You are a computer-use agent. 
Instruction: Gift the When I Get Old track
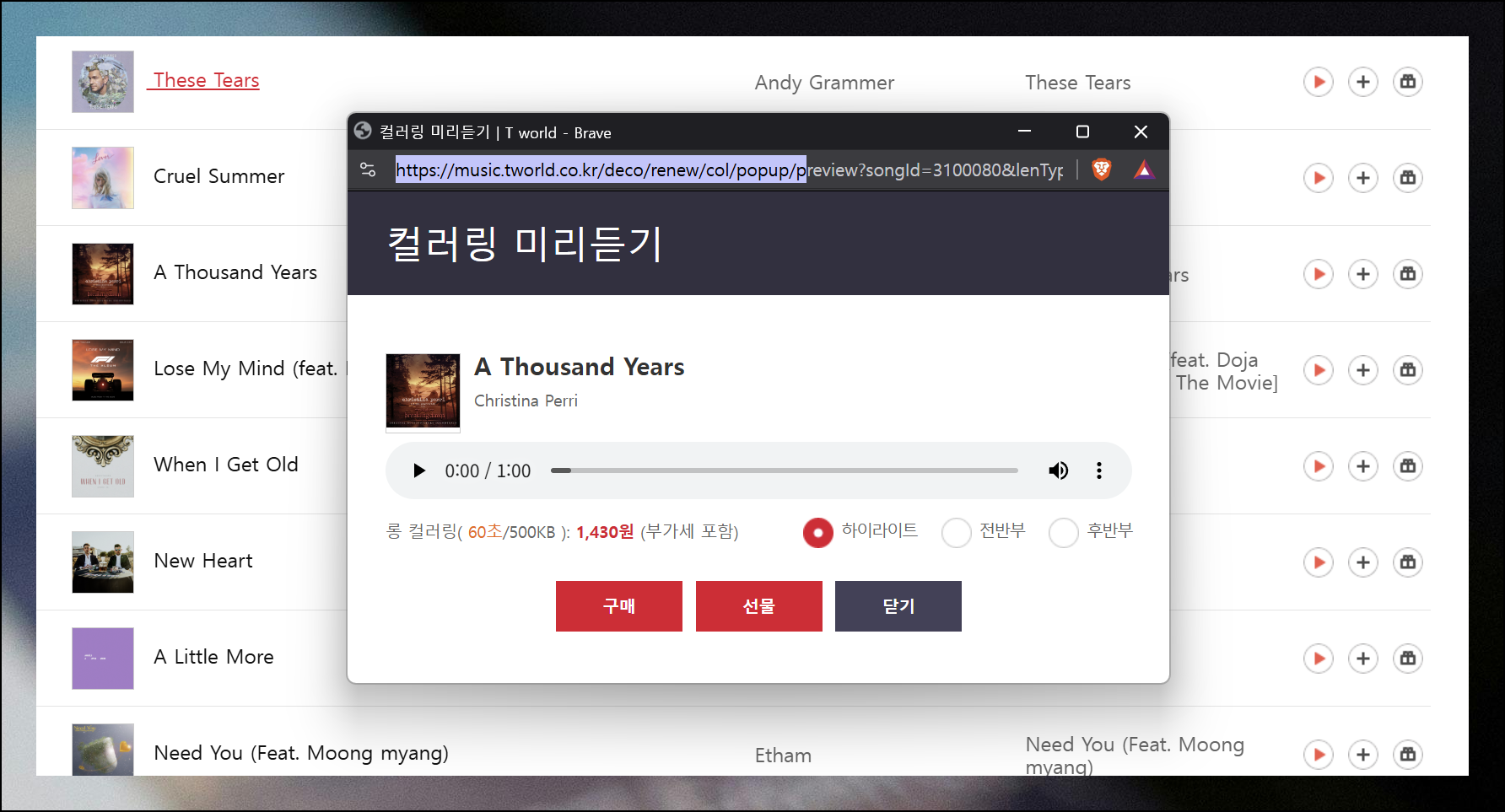coord(1408,466)
